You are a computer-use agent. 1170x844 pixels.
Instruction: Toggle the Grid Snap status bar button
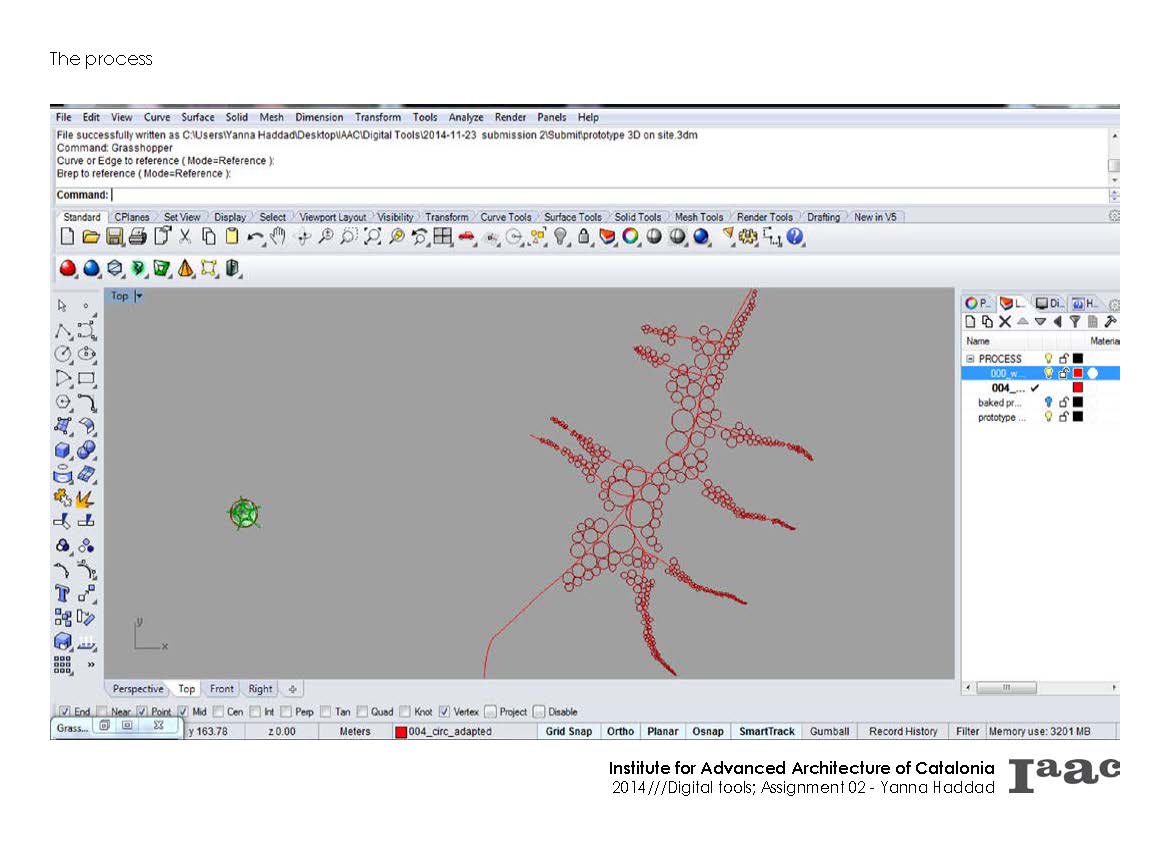point(568,732)
